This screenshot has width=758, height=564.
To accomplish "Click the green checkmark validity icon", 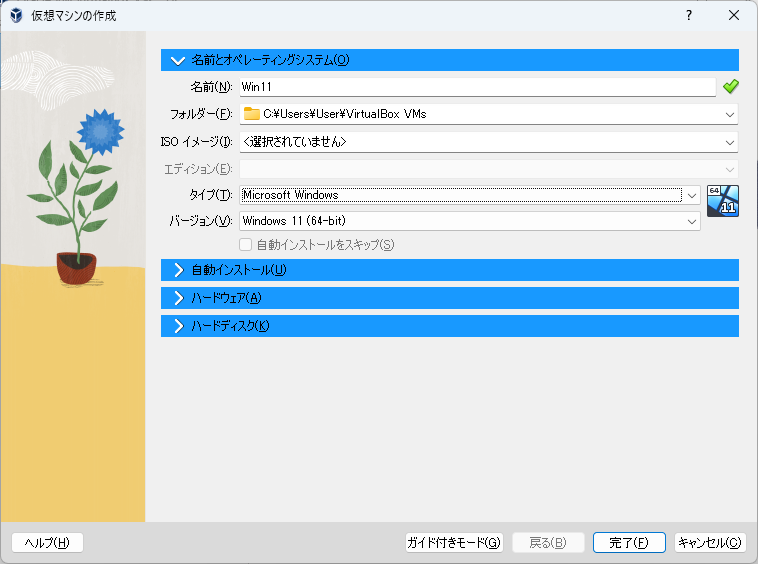I will 730,87.
